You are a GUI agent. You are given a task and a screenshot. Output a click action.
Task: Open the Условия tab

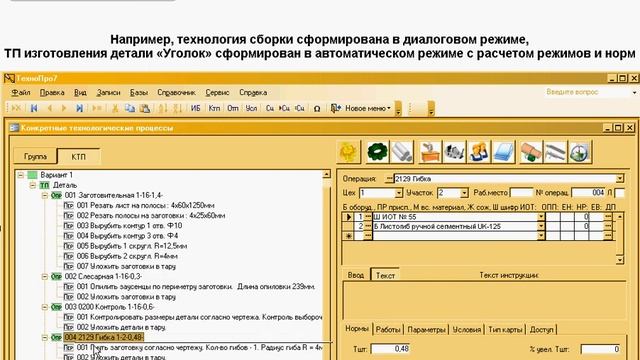click(x=467, y=329)
